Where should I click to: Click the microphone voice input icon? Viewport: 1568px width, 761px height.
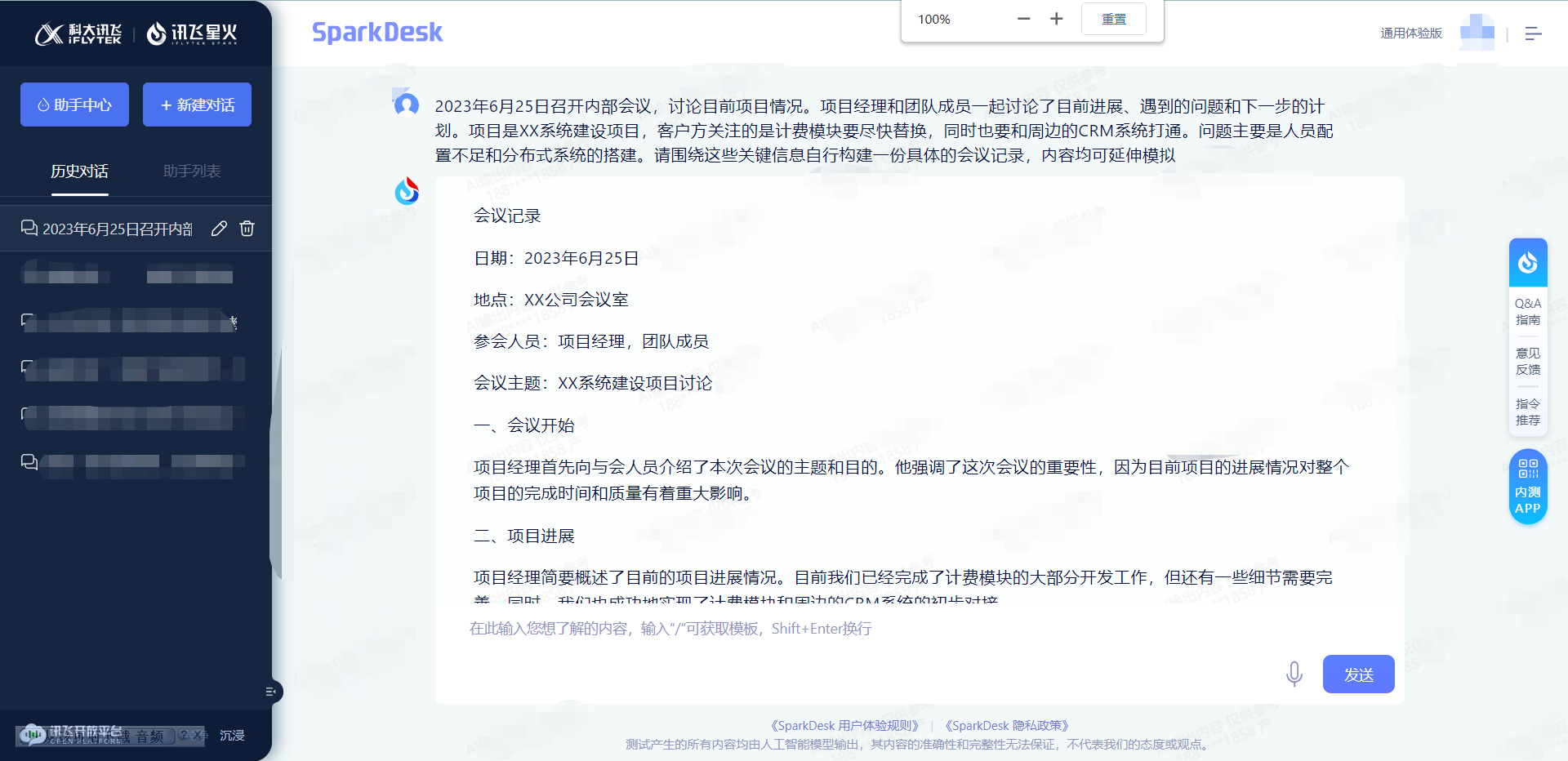(x=1294, y=674)
